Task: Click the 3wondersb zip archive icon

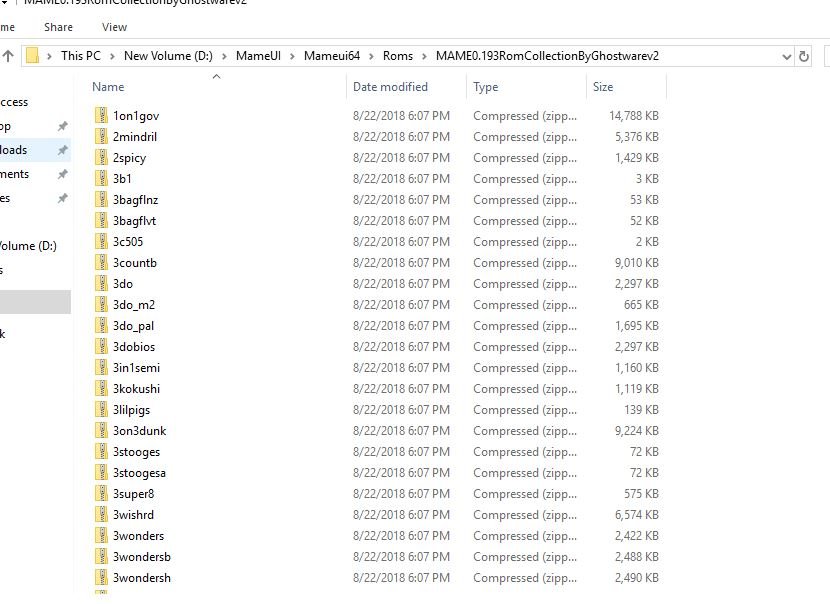Action: (101, 556)
